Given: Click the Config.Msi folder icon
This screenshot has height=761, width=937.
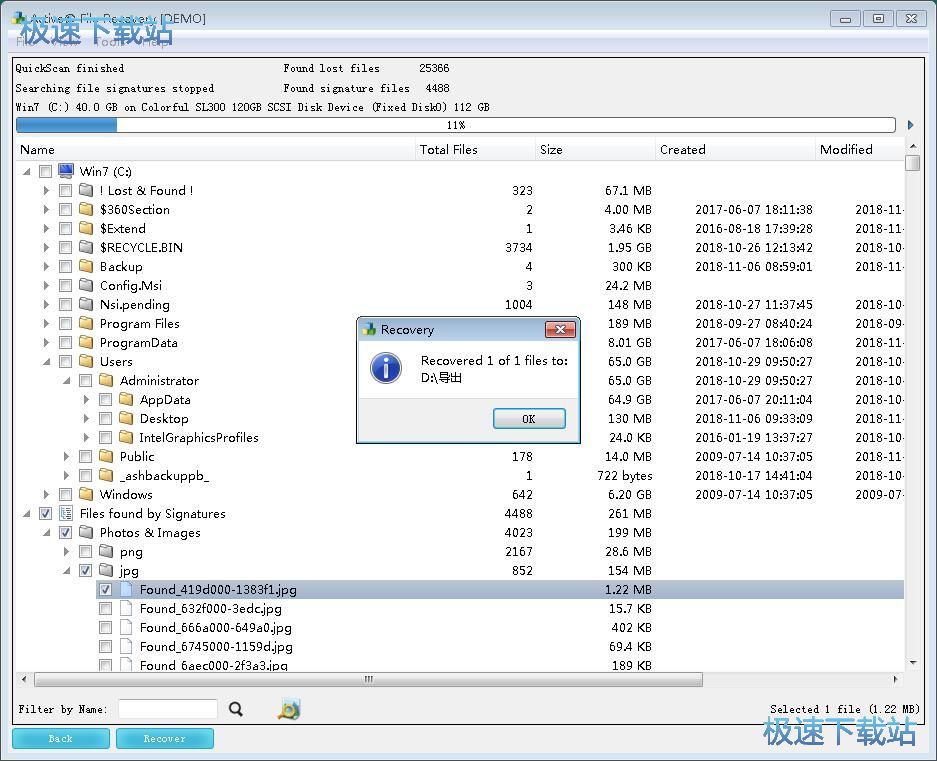Looking at the screenshot, I should [x=86, y=285].
